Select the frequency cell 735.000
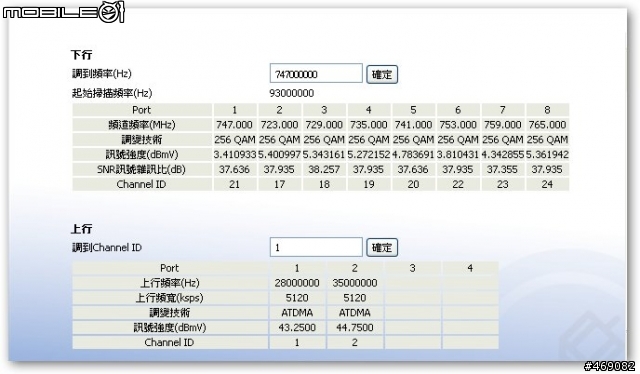Screen dimensions: 640x374 (369, 125)
